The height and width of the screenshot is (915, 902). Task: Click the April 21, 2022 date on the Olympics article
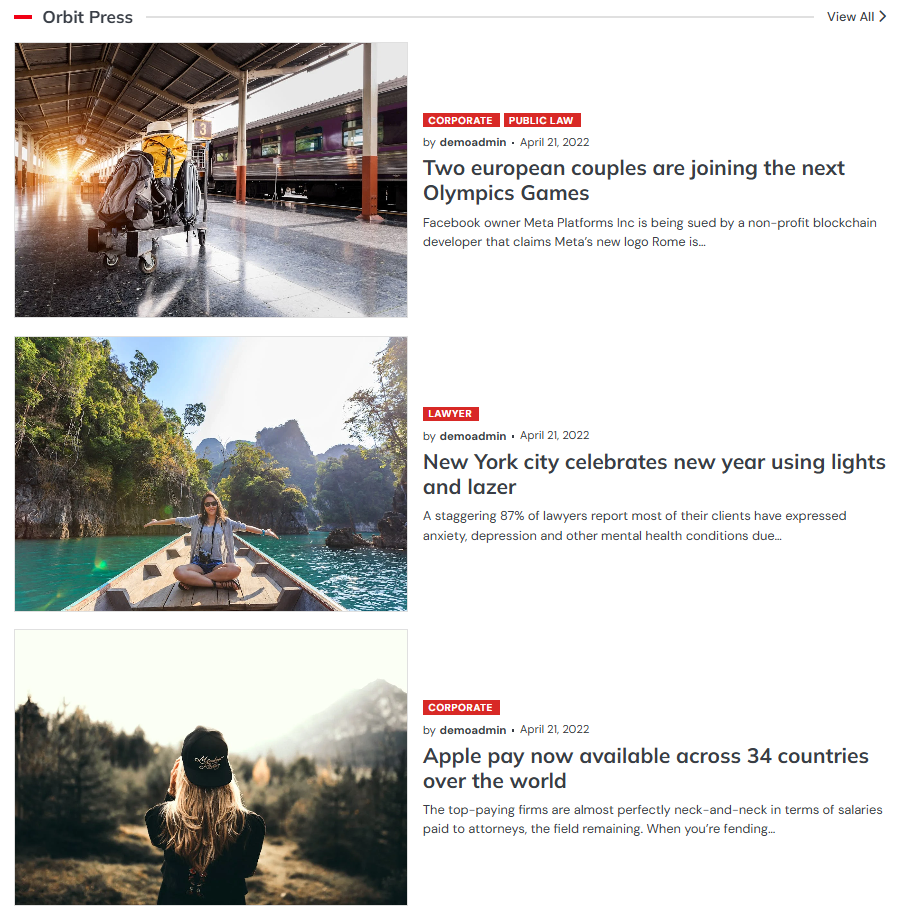554,142
